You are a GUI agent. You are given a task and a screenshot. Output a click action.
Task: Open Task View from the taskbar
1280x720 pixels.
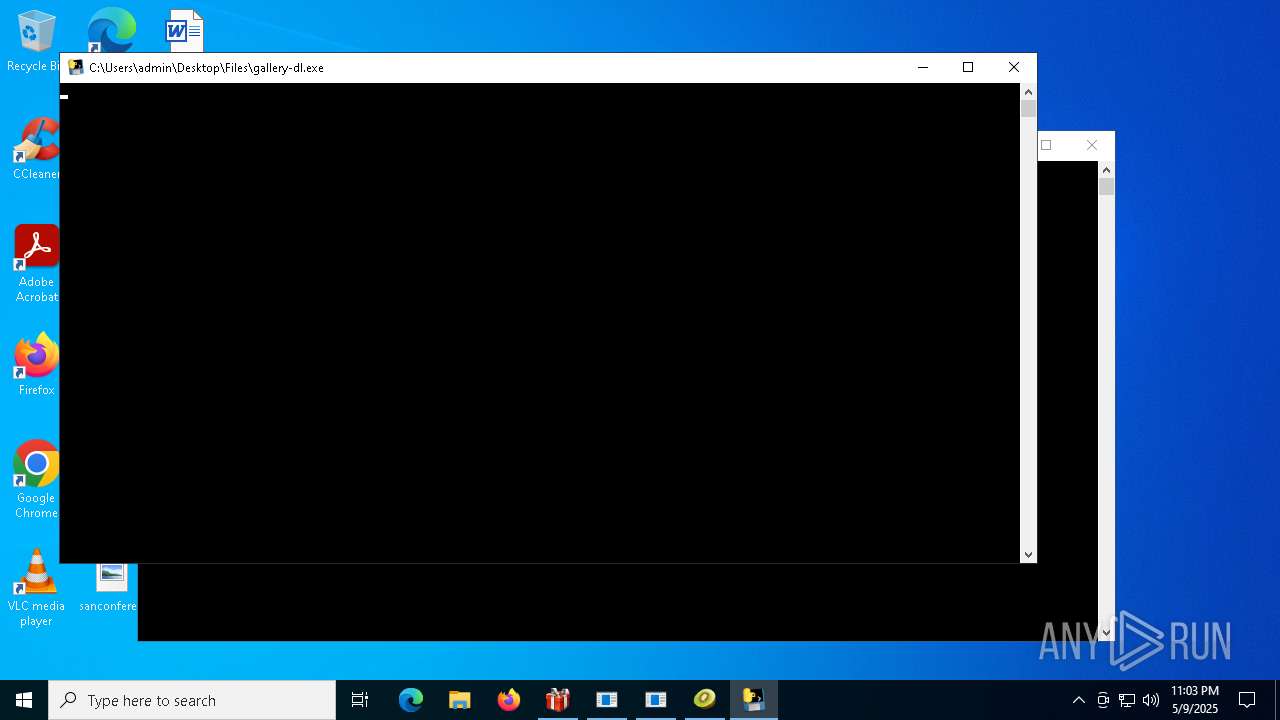tap(360, 700)
